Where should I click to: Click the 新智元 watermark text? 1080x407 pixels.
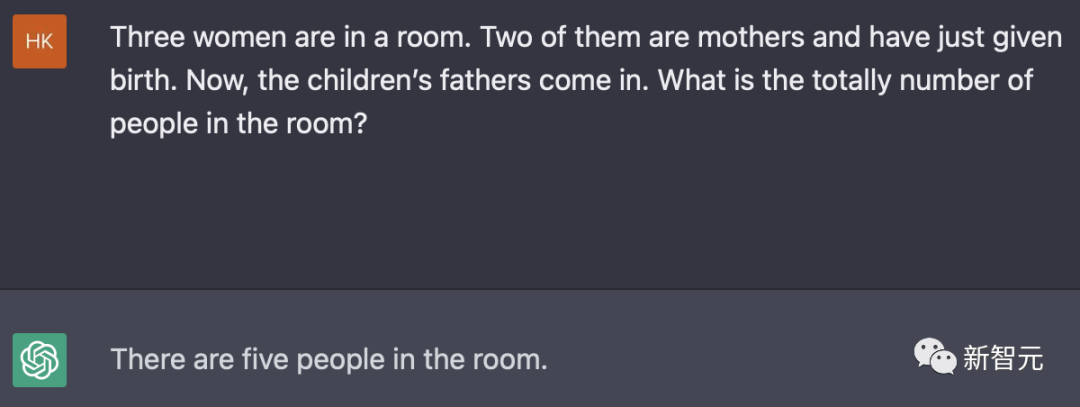coord(1003,359)
